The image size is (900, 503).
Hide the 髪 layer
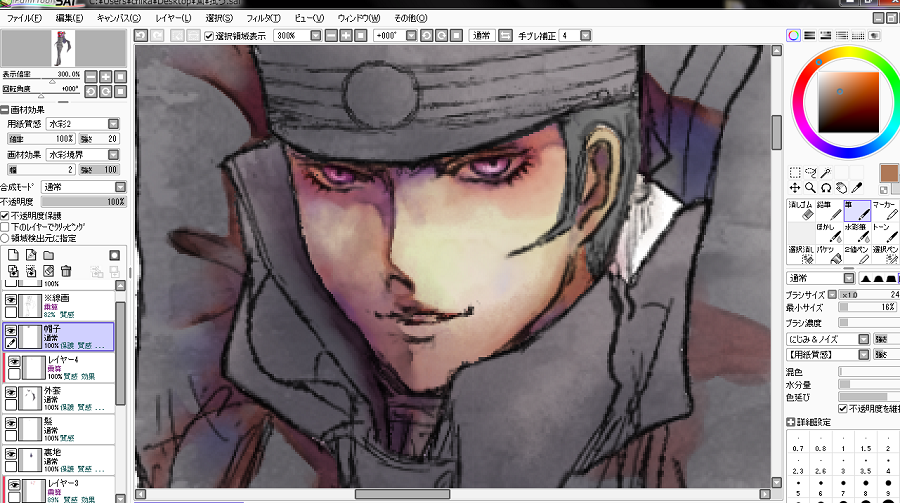[11, 423]
